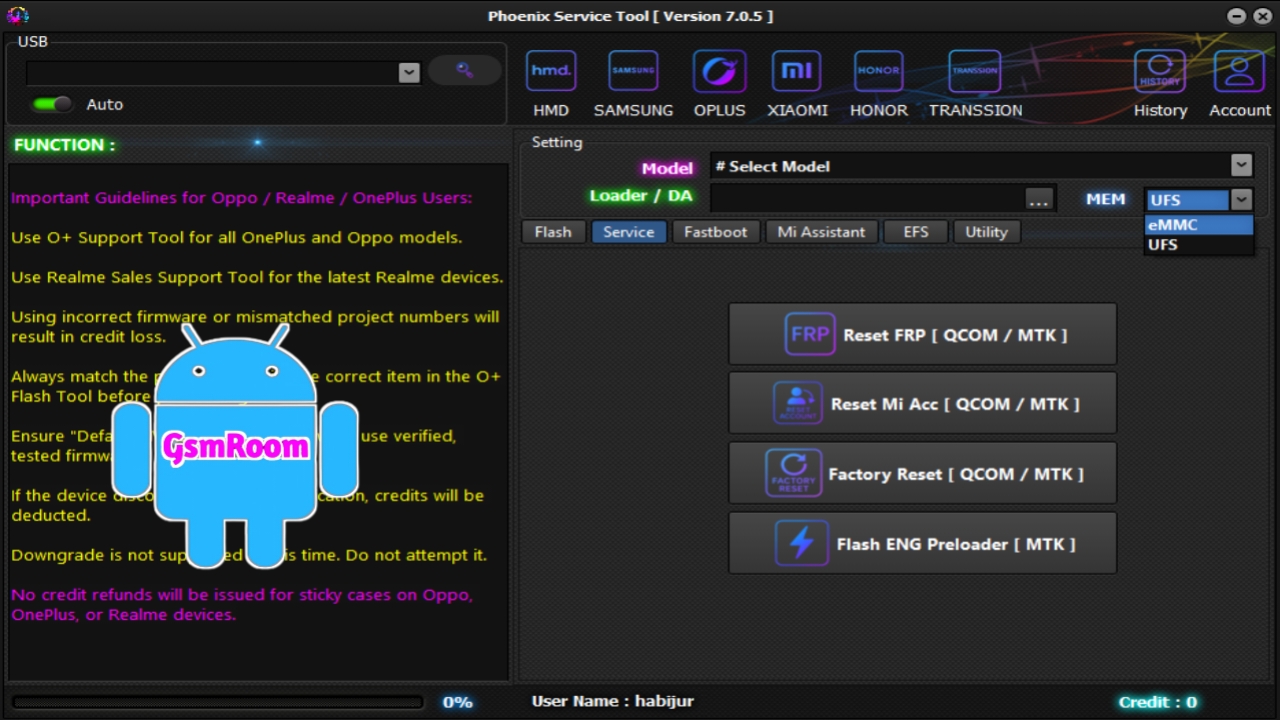
Task: Click the OPLUS brand icon
Action: click(x=719, y=72)
